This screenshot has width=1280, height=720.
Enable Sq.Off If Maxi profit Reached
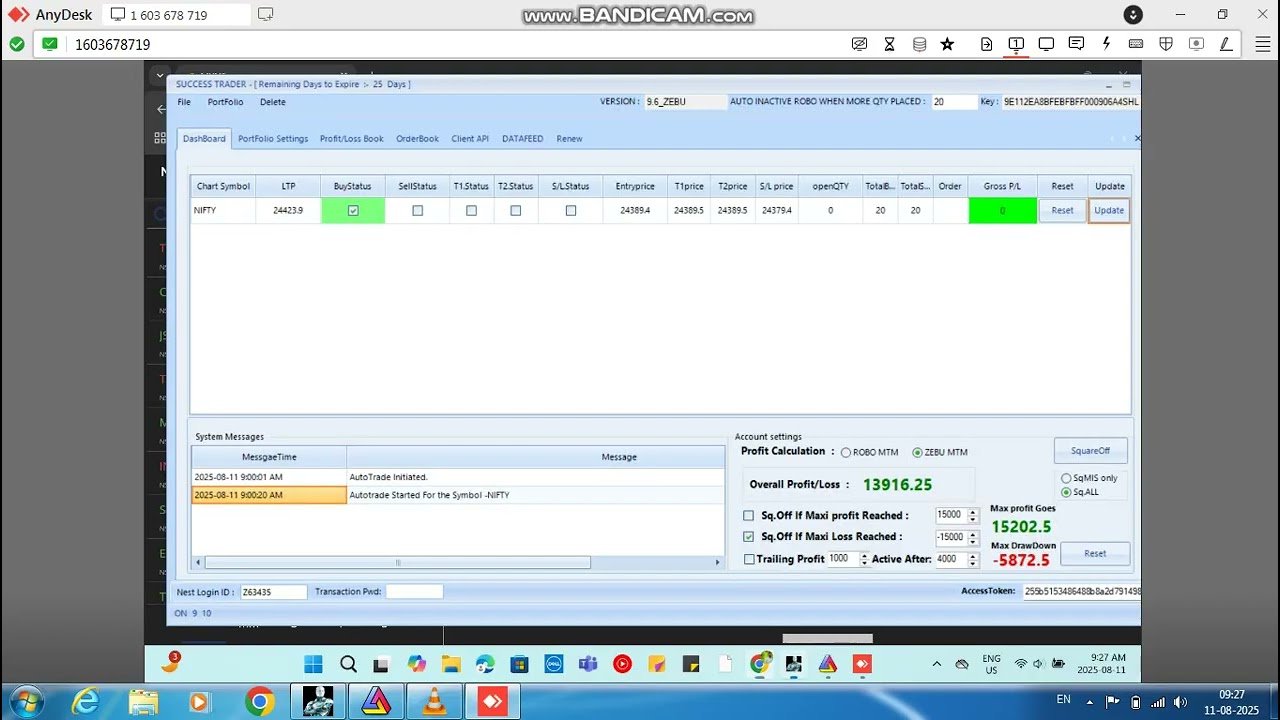tap(748, 515)
